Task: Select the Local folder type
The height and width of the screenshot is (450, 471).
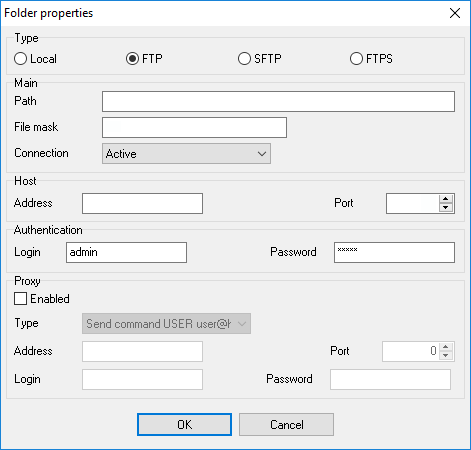Action: 35,59
